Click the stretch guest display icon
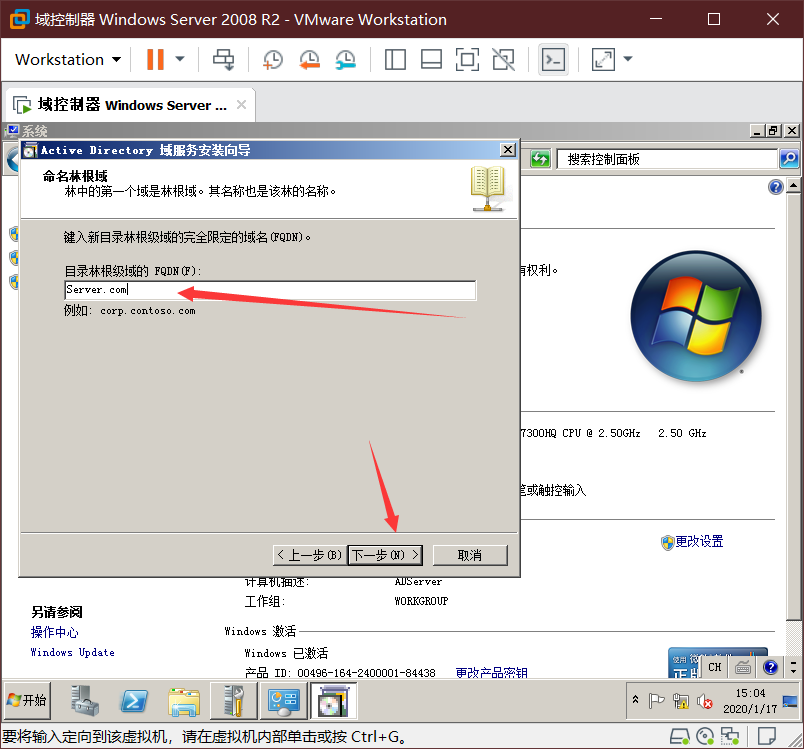 pos(604,59)
